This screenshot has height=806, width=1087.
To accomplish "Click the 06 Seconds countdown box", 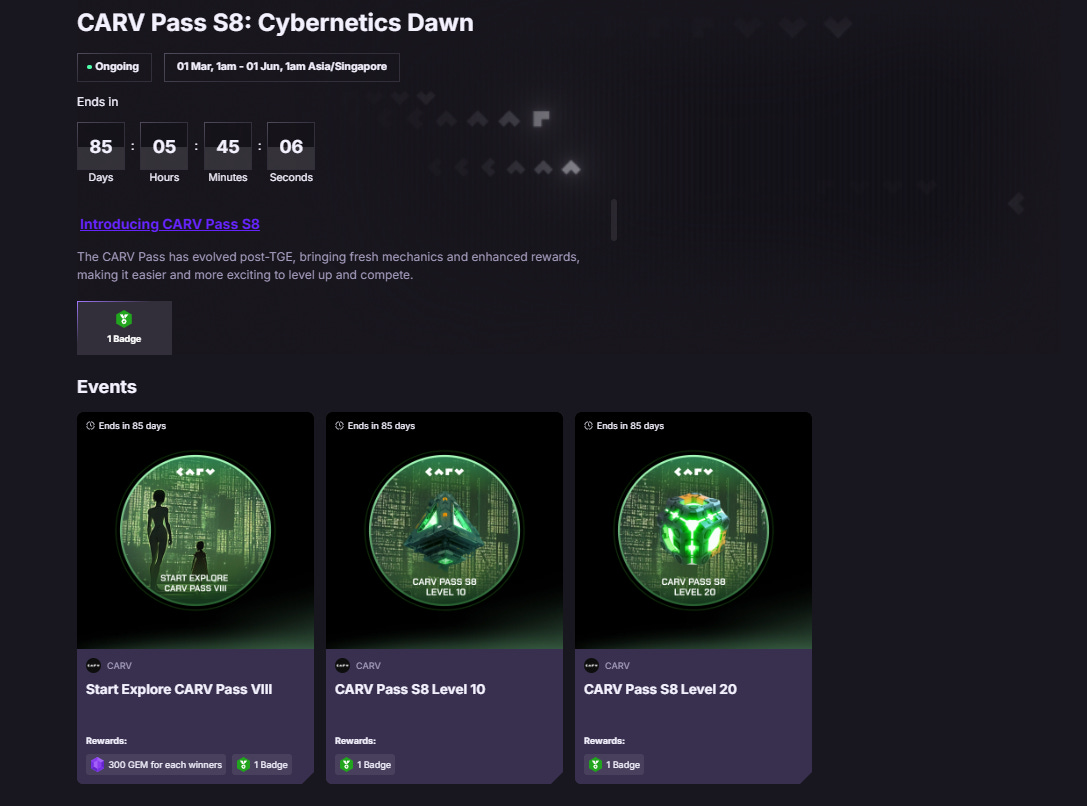I will pos(291,146).
